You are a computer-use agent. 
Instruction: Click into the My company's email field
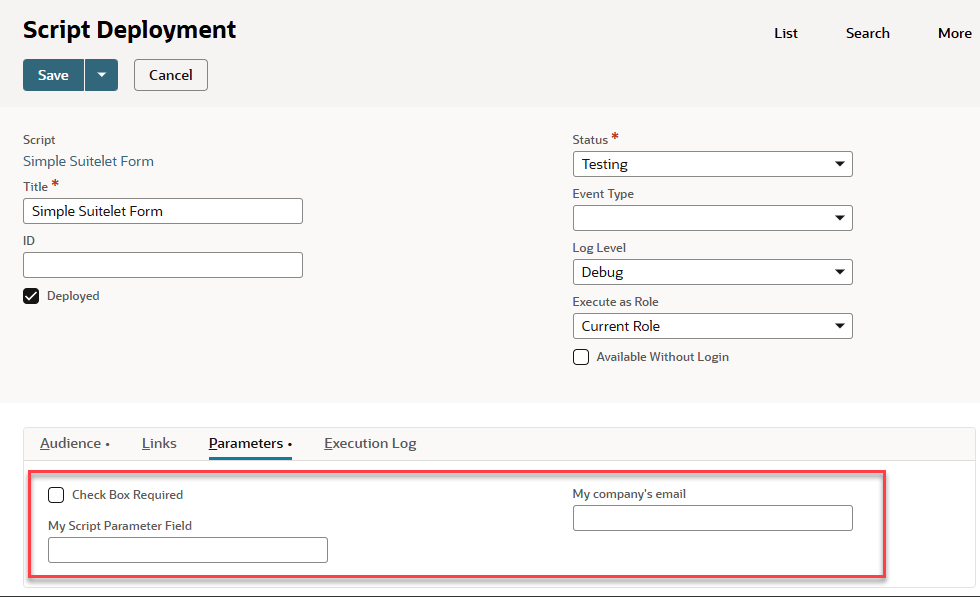[x=712, y=518]
